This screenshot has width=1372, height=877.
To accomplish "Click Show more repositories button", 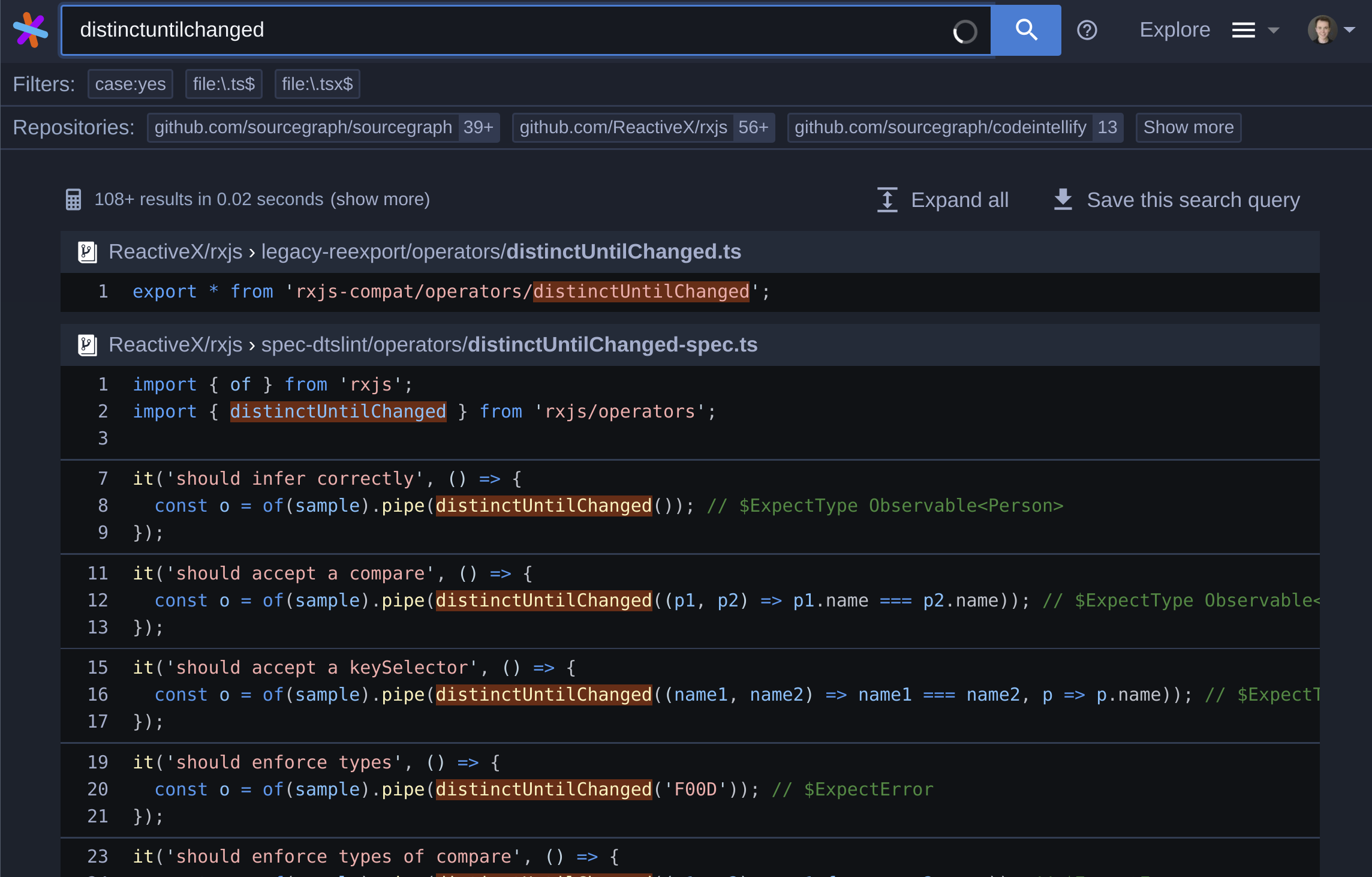I will 1188,128.
